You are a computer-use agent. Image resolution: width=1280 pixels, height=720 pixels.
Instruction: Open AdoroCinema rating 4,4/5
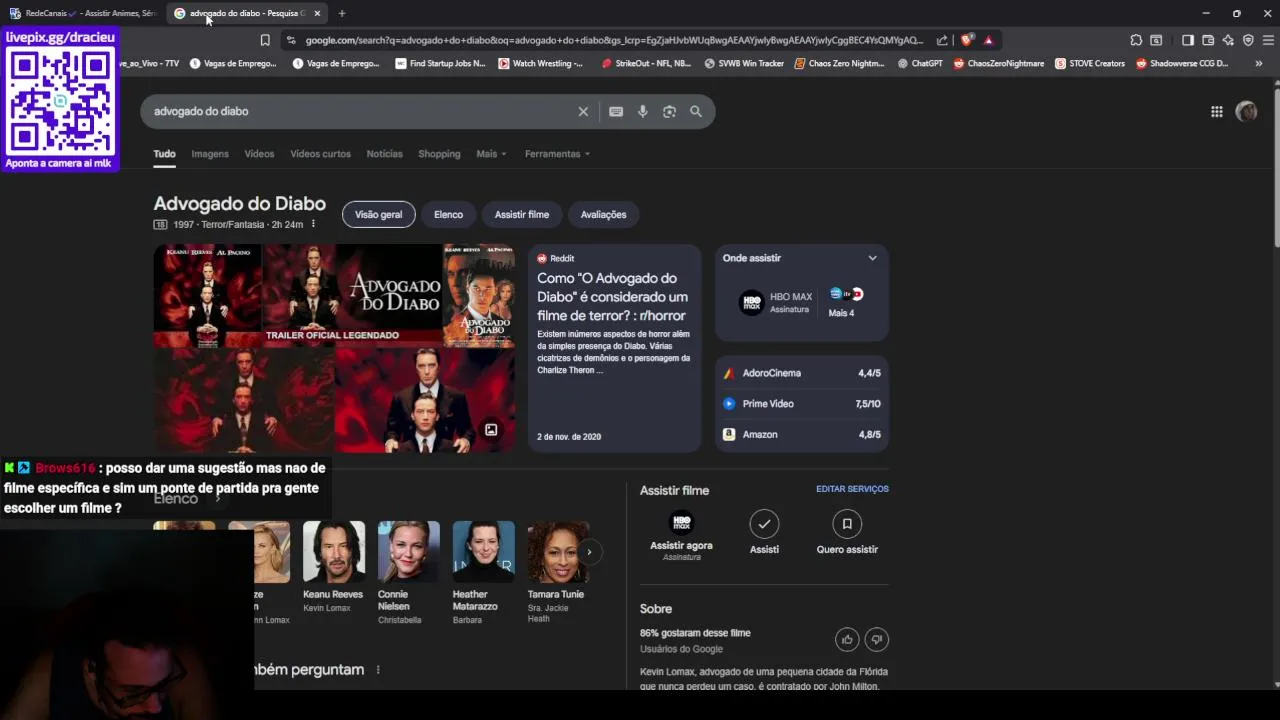point(802,373)
